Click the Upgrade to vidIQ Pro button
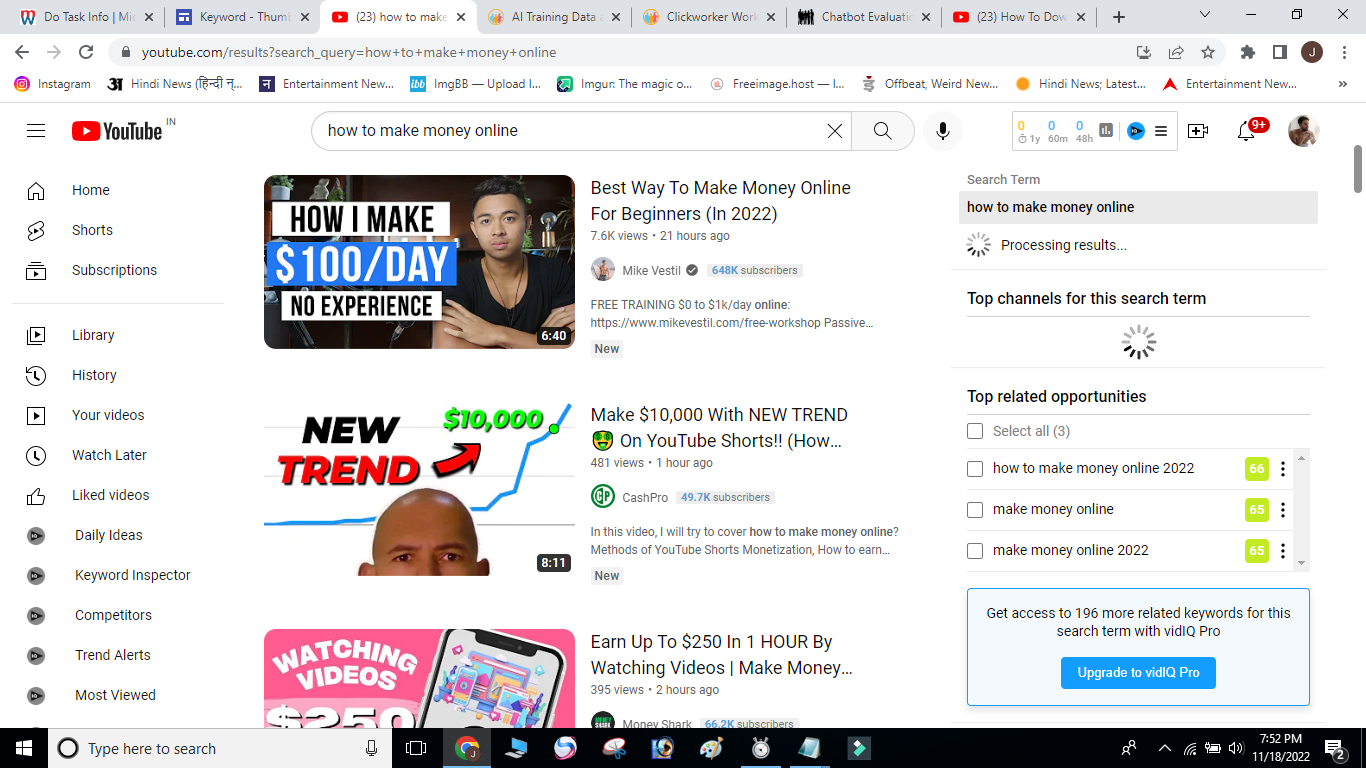This screenshot has height=768, width=1366. tap(1138, 673)
